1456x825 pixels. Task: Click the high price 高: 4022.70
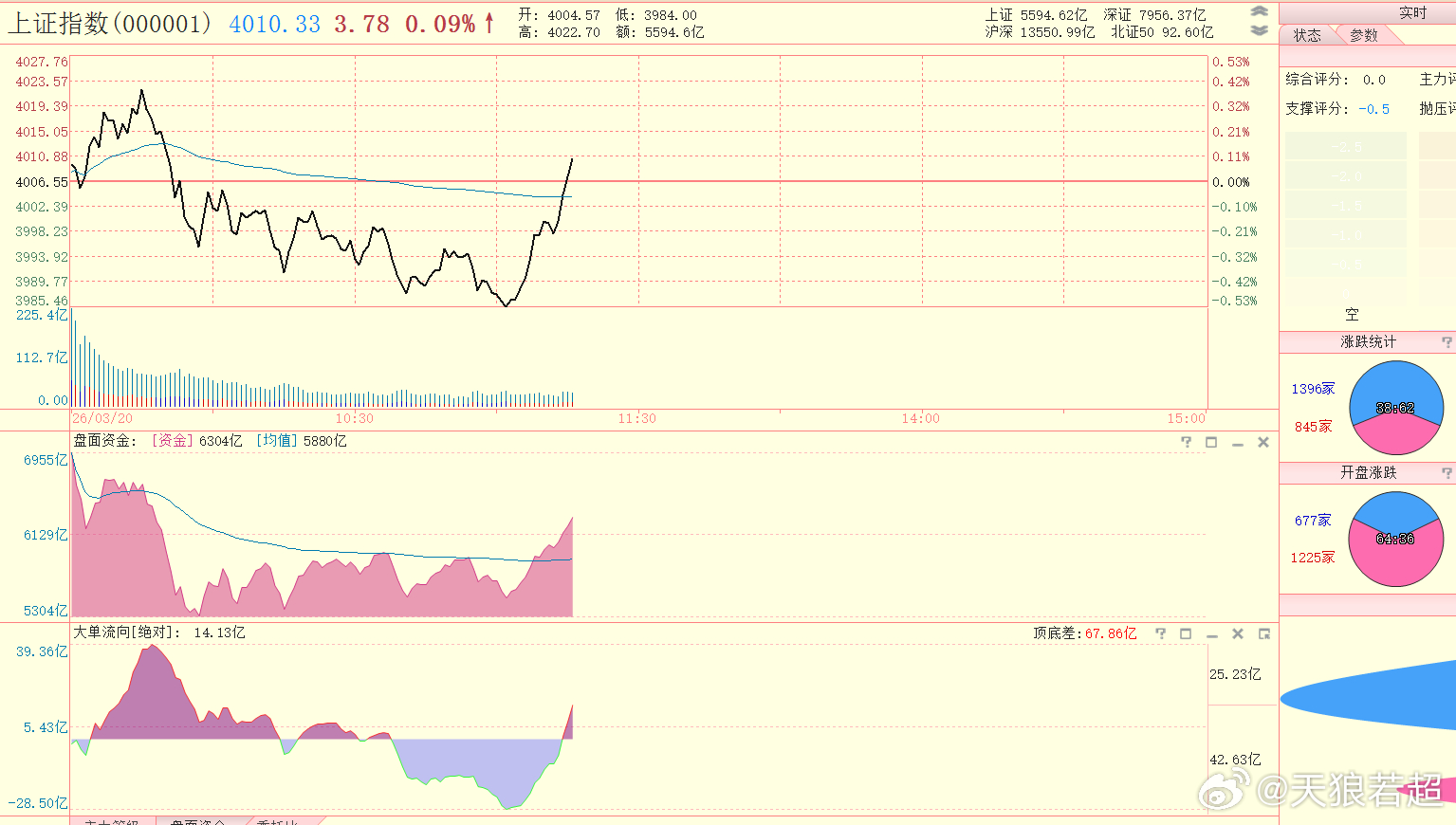560,32
